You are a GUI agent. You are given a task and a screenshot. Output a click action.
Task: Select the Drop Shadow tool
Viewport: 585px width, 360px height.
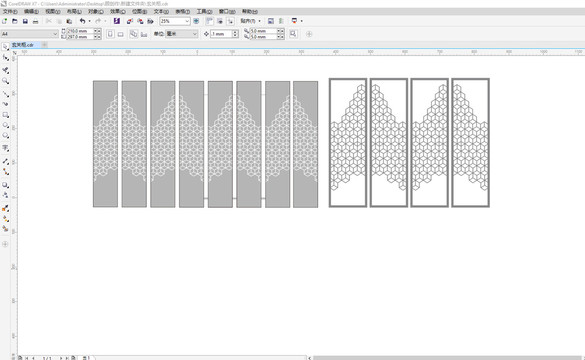(5, 185)
